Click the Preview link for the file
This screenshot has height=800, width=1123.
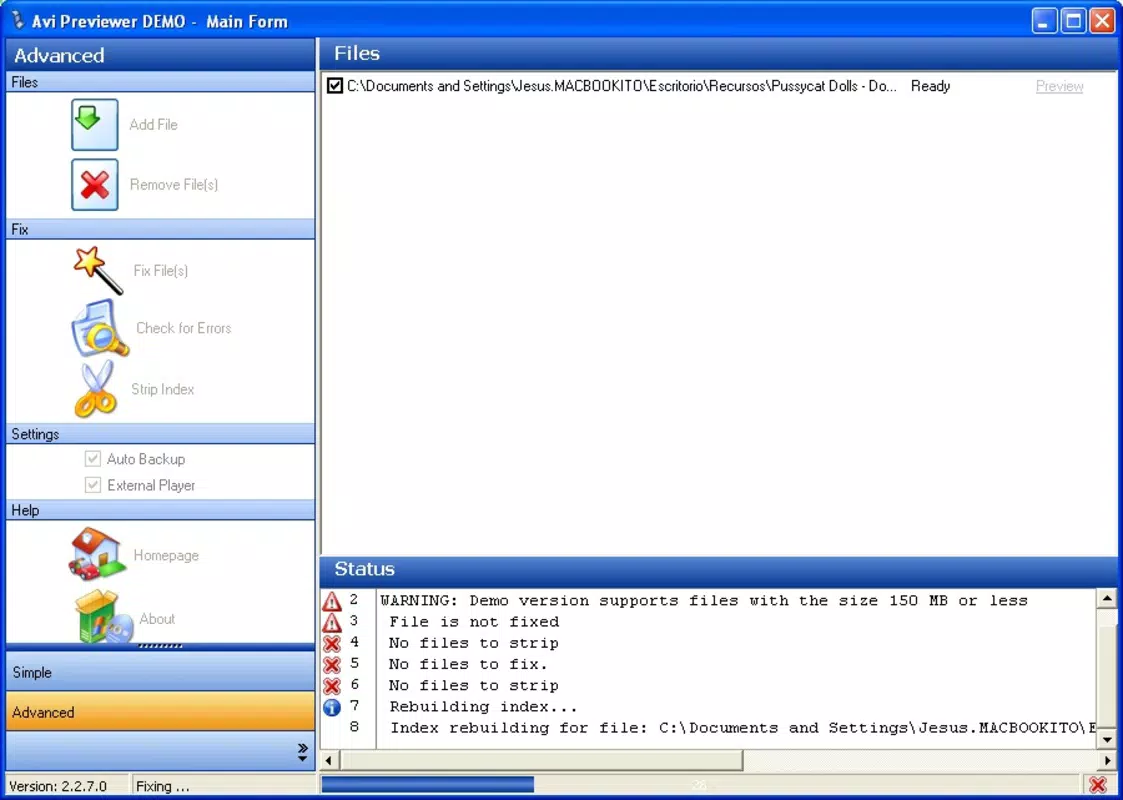point(1059,86)
